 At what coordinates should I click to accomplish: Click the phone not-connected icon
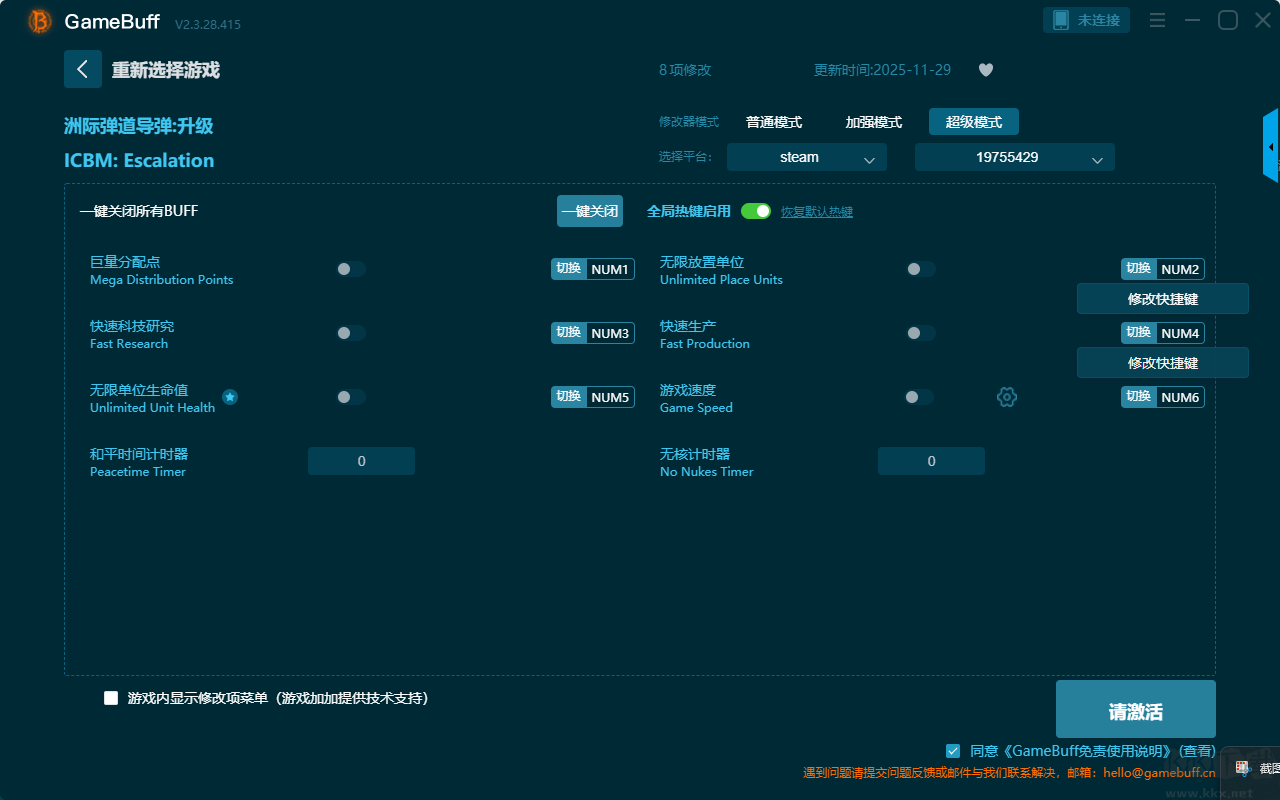pos(1061,20)
